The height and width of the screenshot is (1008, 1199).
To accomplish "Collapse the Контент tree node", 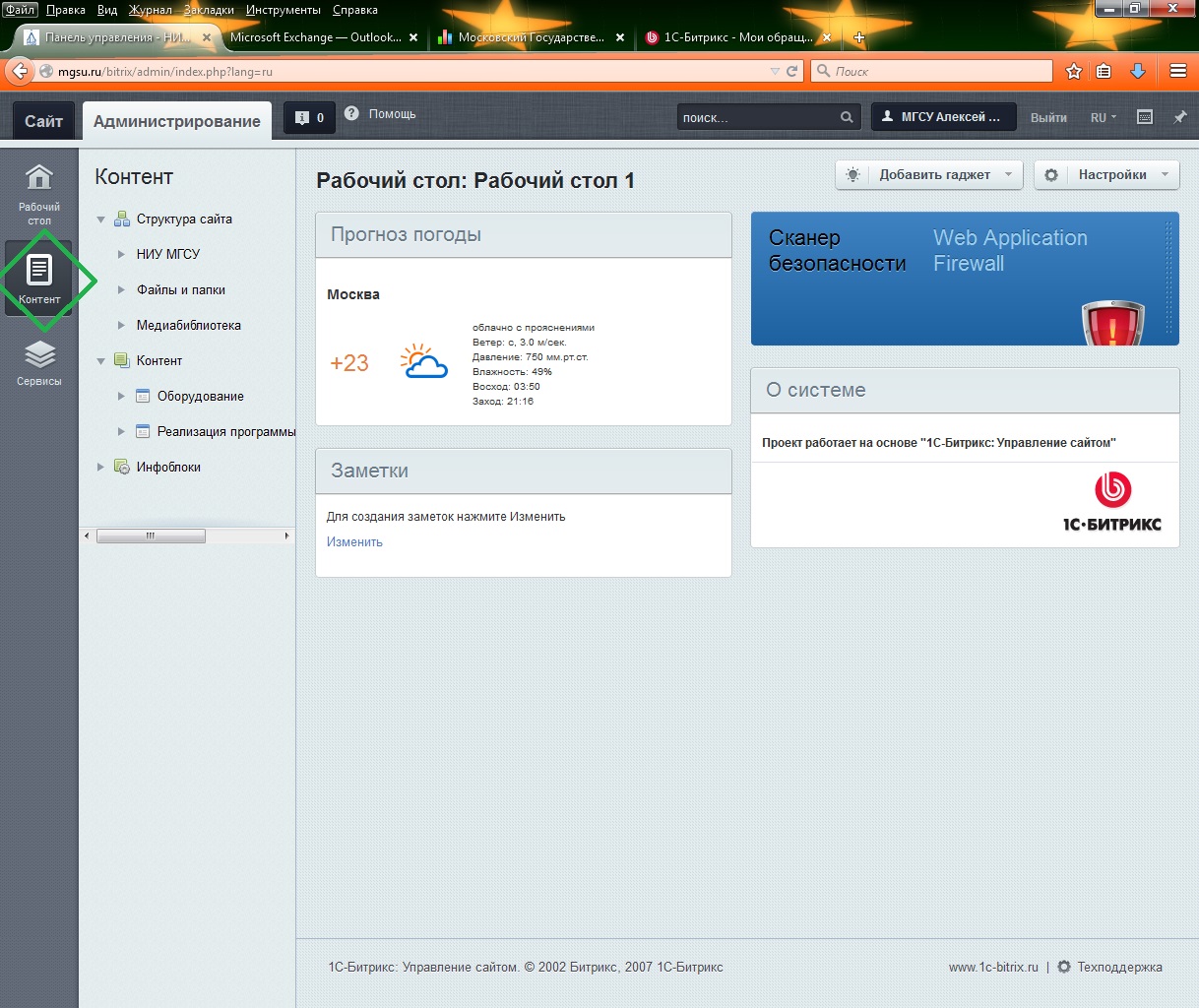I will tap(100, 361).
